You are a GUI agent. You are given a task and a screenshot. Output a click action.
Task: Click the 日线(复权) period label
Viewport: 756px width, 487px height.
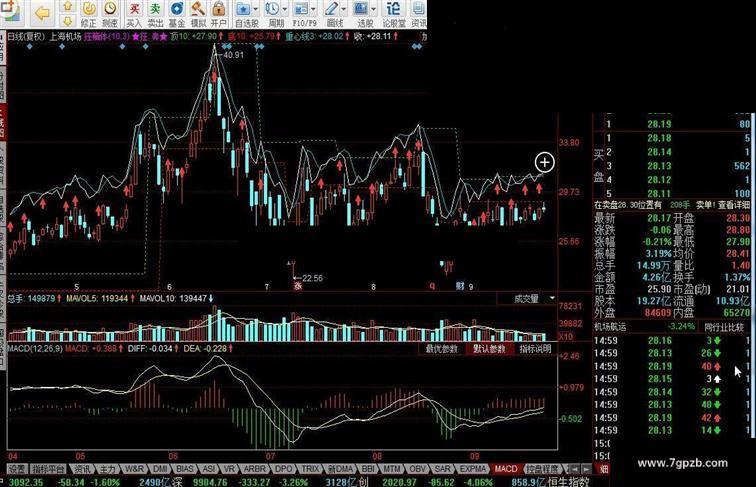(27, 37)
